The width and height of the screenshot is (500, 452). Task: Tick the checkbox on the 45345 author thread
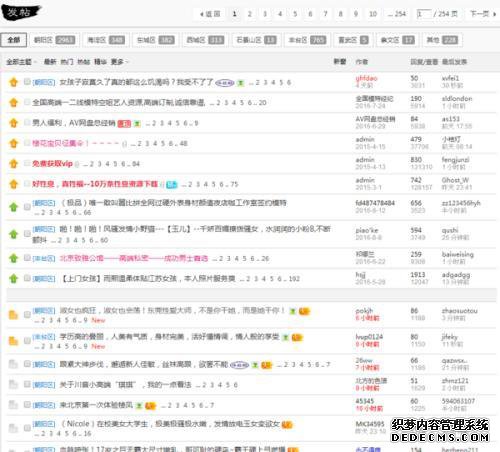pyautogui.click(x=27, y=405)
